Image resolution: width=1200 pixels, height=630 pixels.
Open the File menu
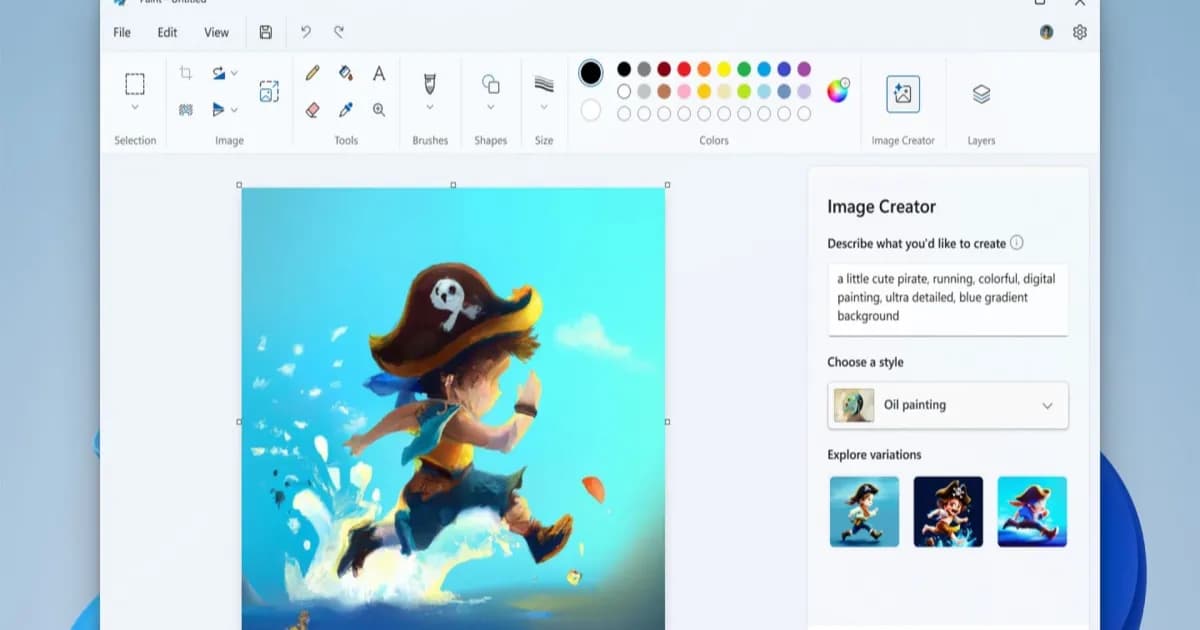pos(122,32)
